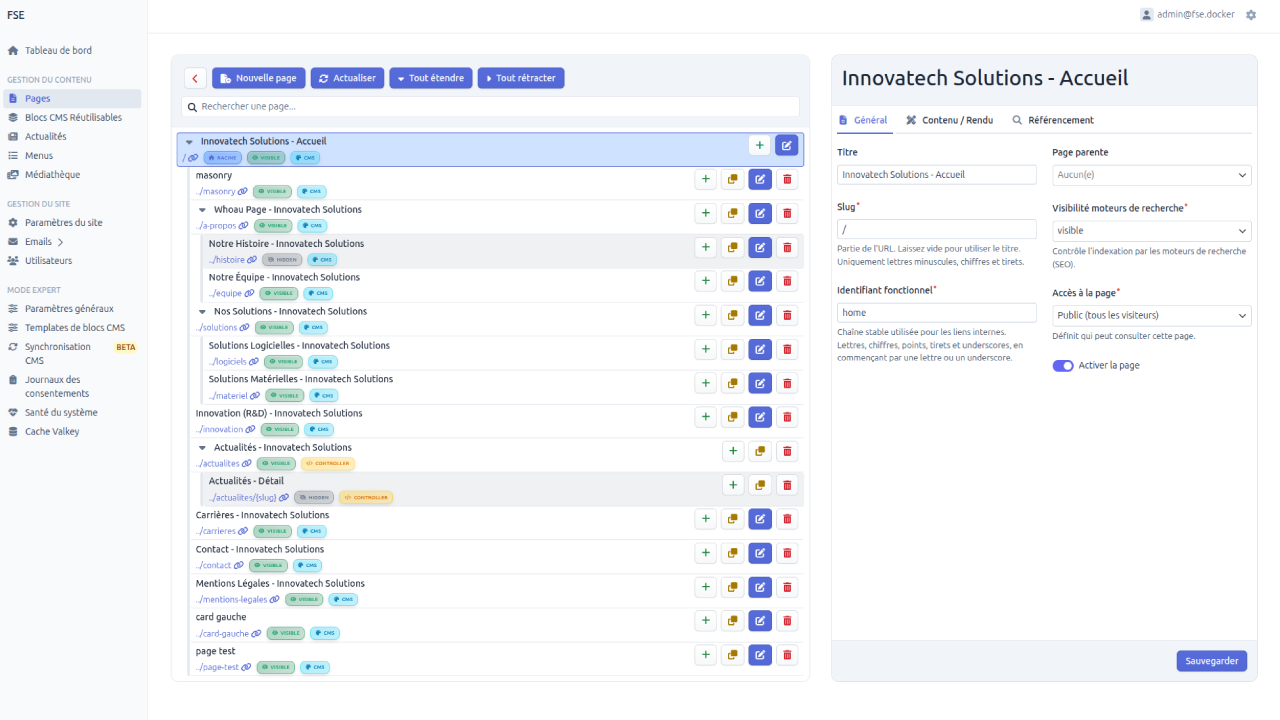Switch to the Référencement tab
The image size is (1280, 720).
(1053, 120)
